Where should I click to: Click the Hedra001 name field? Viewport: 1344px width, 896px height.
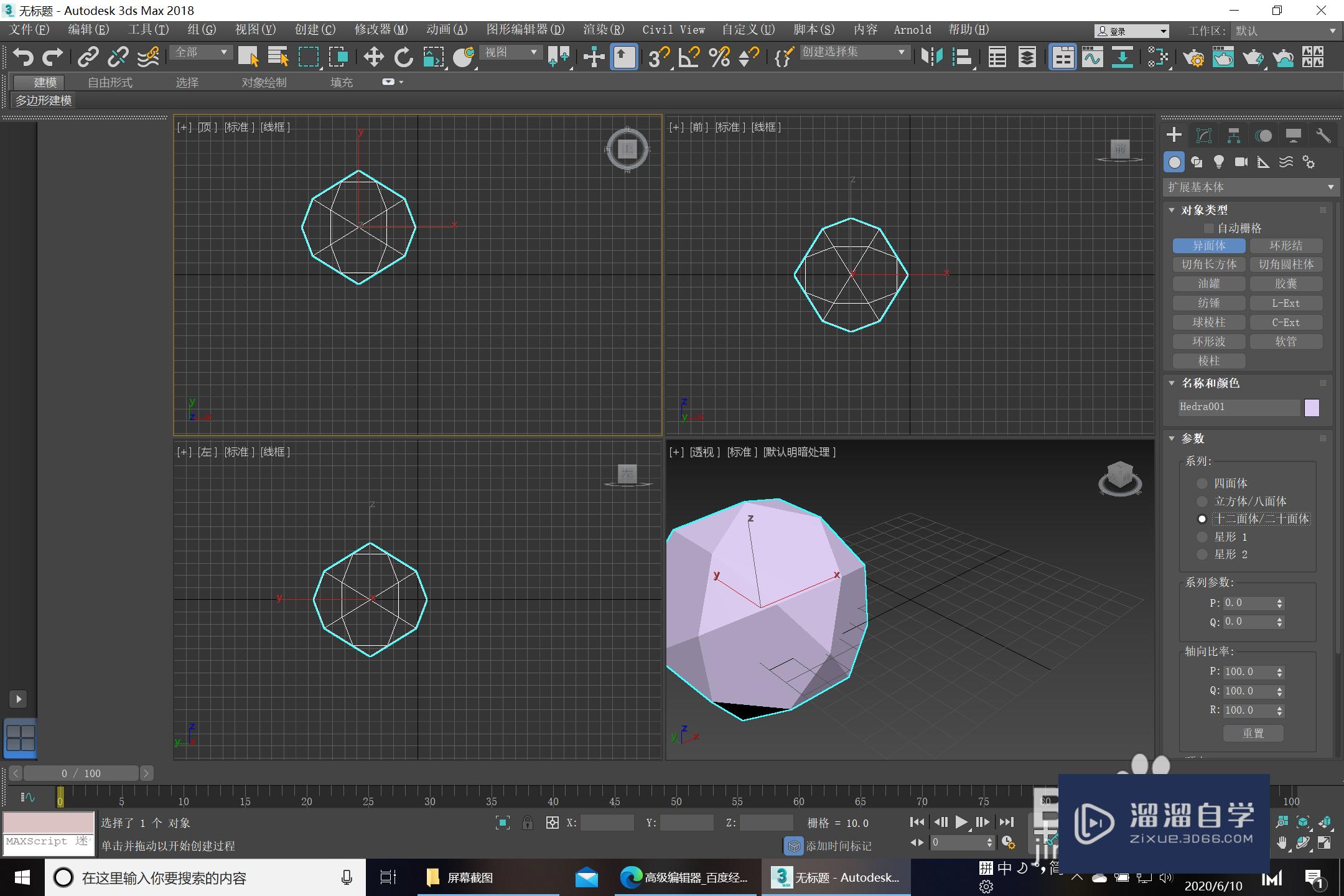(1239, 408)
